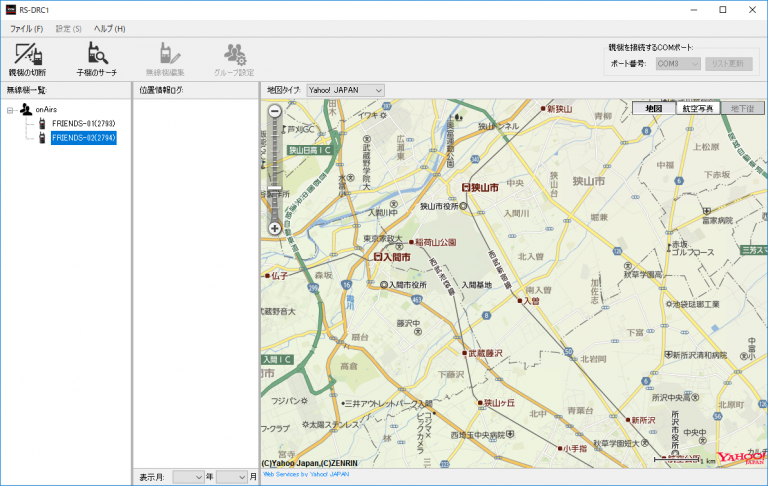Open the ポート番号 COM3 dropdown
The width and height of the screenshot is (768, 486).
point(678,64)
